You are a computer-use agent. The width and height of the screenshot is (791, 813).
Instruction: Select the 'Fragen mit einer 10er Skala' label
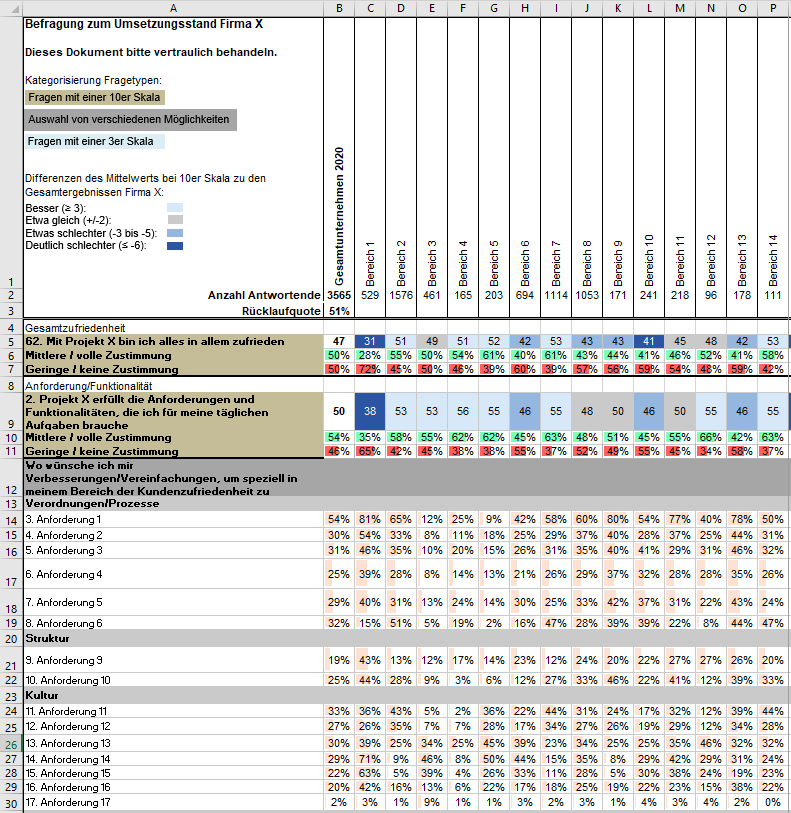(94, 97)
